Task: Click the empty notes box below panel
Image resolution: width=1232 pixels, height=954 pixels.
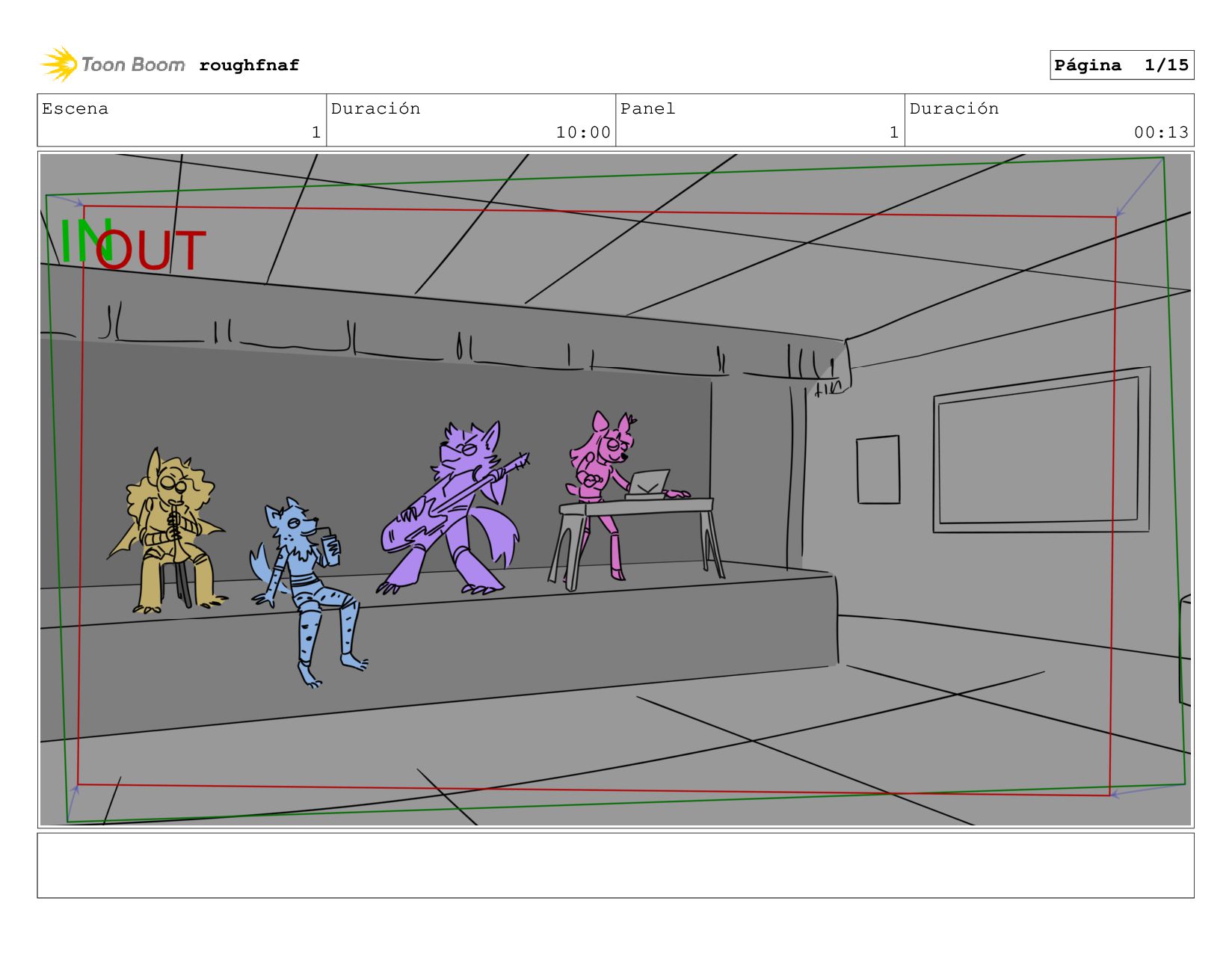Action: tap(615, 866)
